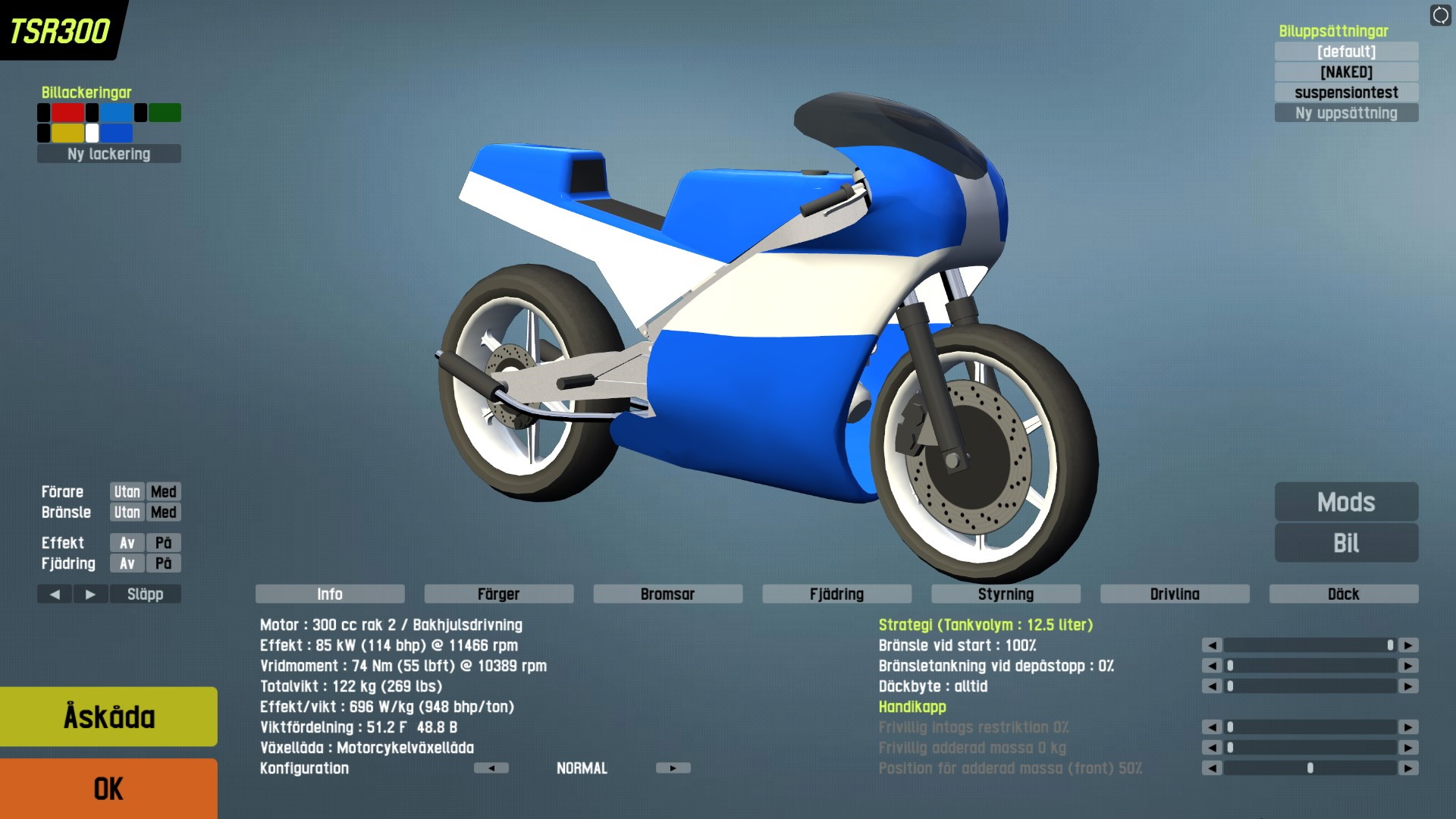The height and width of the screenshot is (819, 1456).
Task: Click the Åskåda button
Action: tap(108, 717)
